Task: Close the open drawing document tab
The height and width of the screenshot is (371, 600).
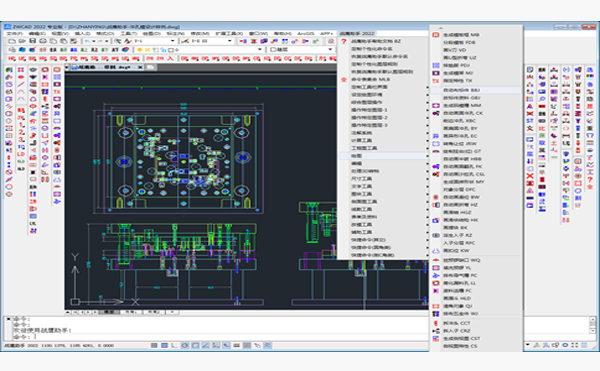Action: [x=140, y=67]
